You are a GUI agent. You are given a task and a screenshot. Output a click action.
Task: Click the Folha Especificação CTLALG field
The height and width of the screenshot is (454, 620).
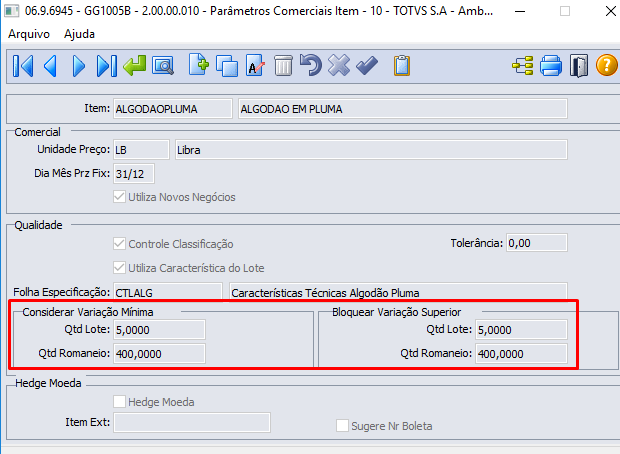pyautogui.click(x=168, y=292)
